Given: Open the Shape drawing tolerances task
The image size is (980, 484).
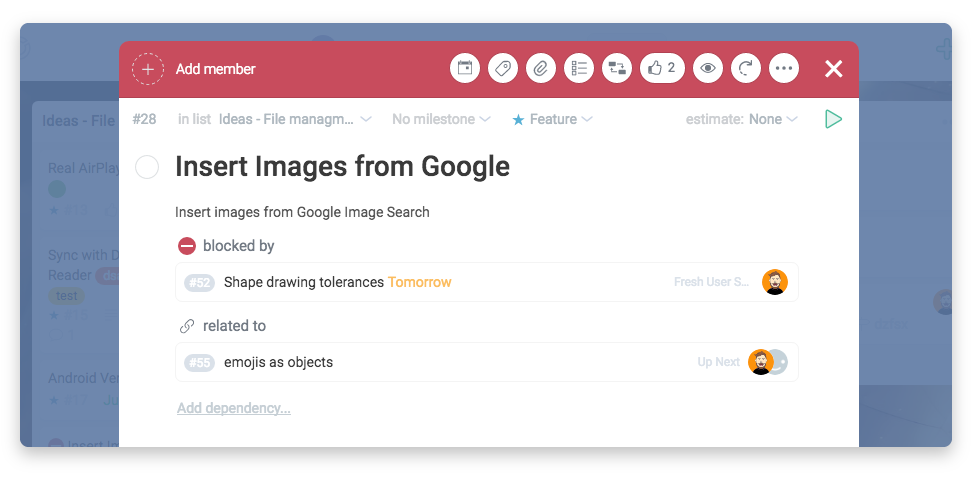Looking at the screenshot, I should tap(304, 282).
